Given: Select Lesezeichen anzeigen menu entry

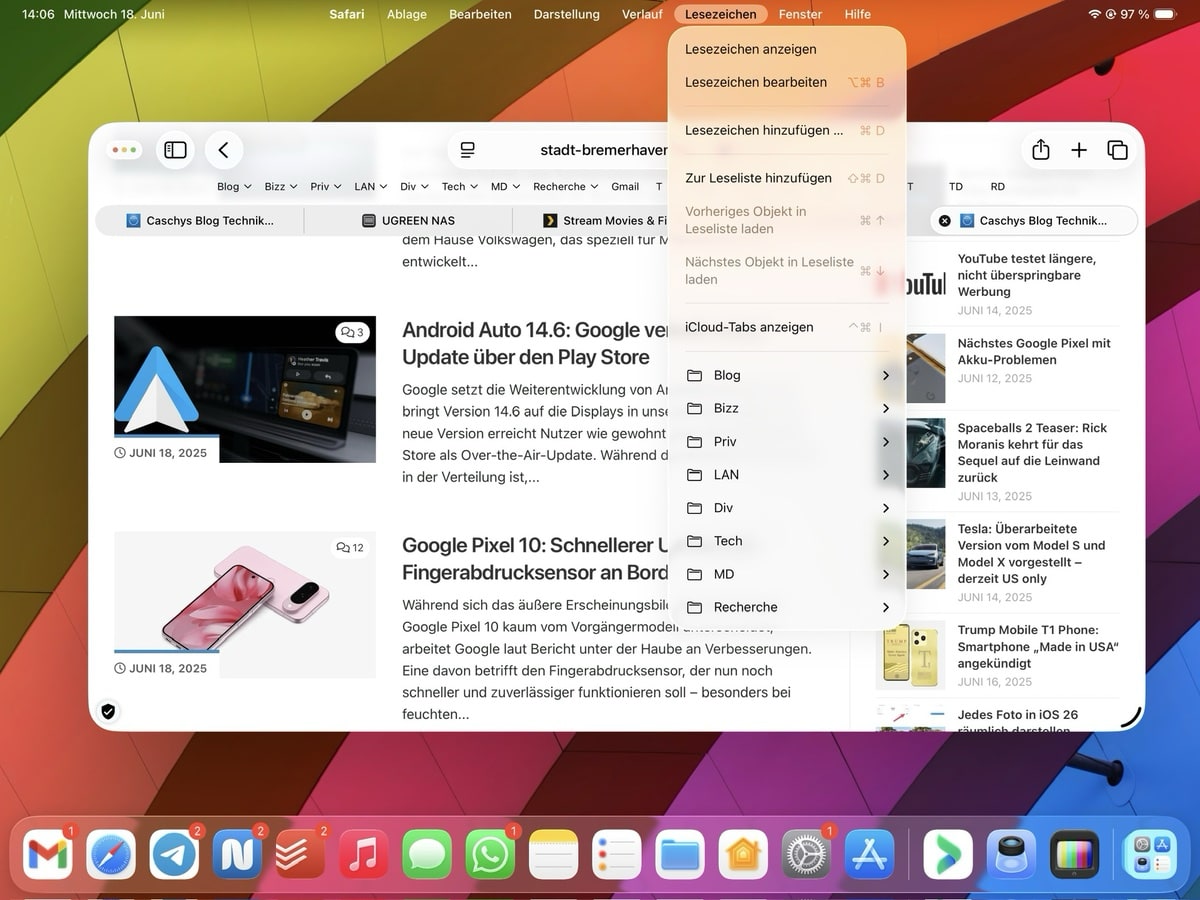Looking at the screenshot, I should click(x=751, y=49).
